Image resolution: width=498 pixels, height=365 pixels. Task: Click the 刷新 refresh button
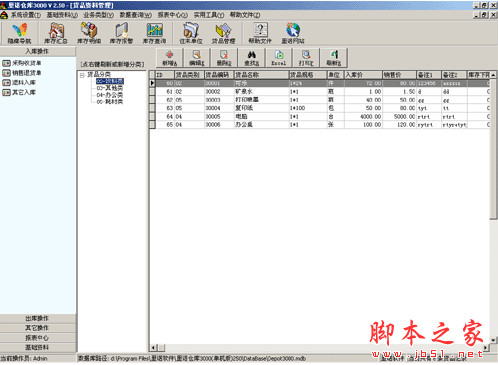click(x=334, y=58)
